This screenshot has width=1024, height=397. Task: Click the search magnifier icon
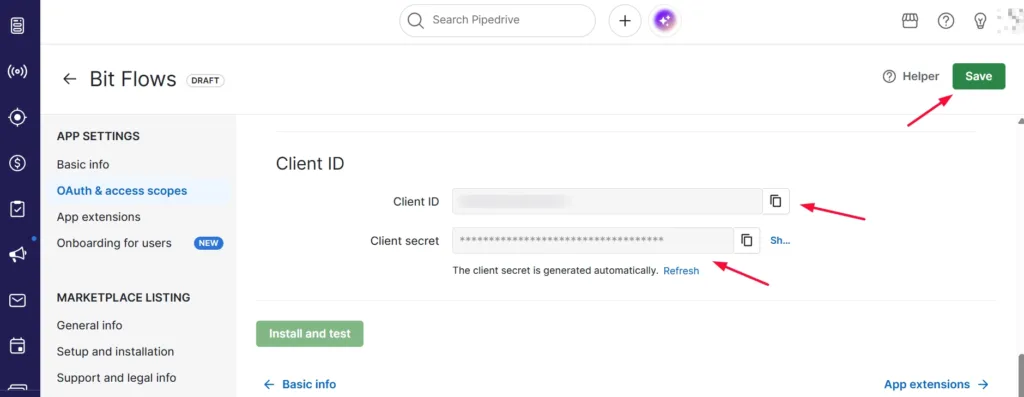coord(415,20)
